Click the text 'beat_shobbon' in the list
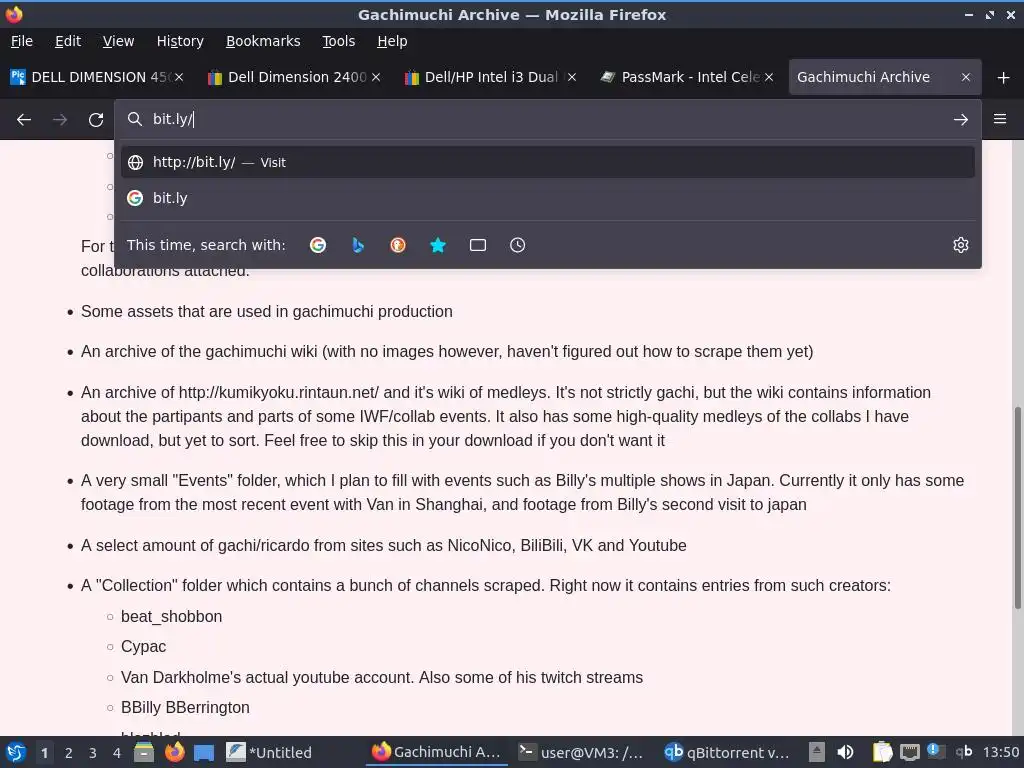Viewport: 1024px width, 768px height. [171, 616]
